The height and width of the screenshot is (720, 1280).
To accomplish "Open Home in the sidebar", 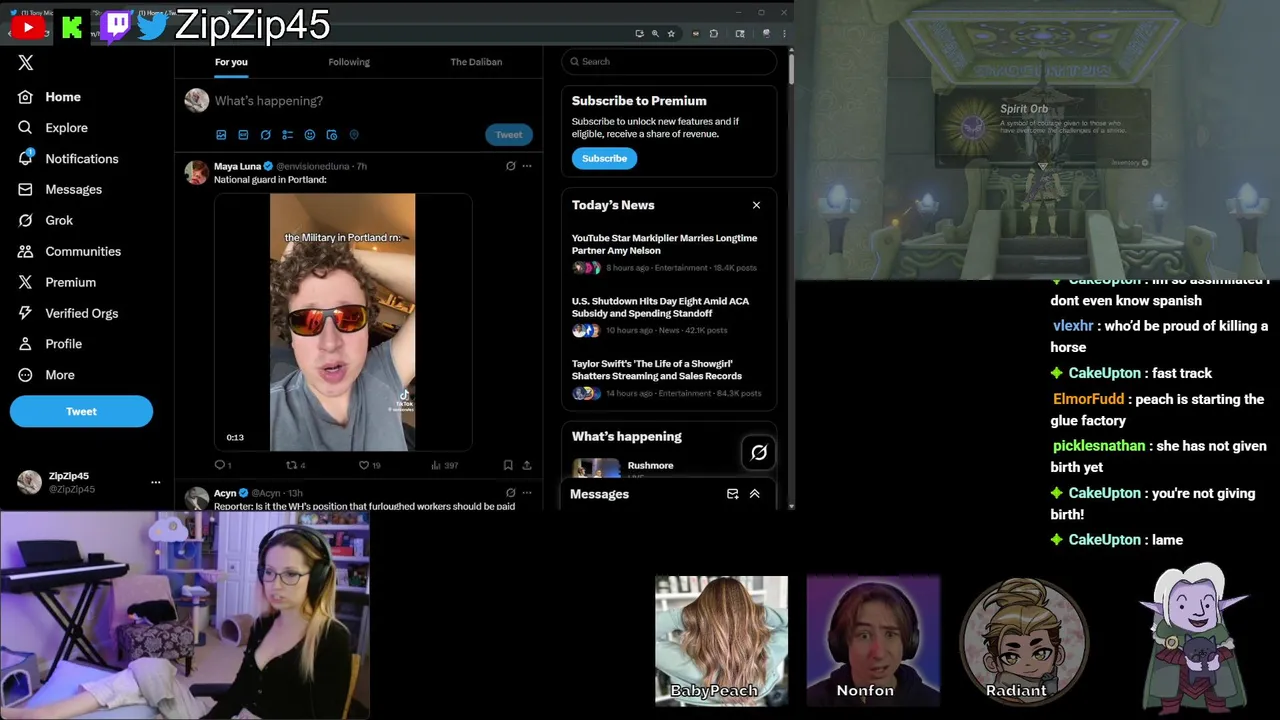I will [x=50, y=97].
